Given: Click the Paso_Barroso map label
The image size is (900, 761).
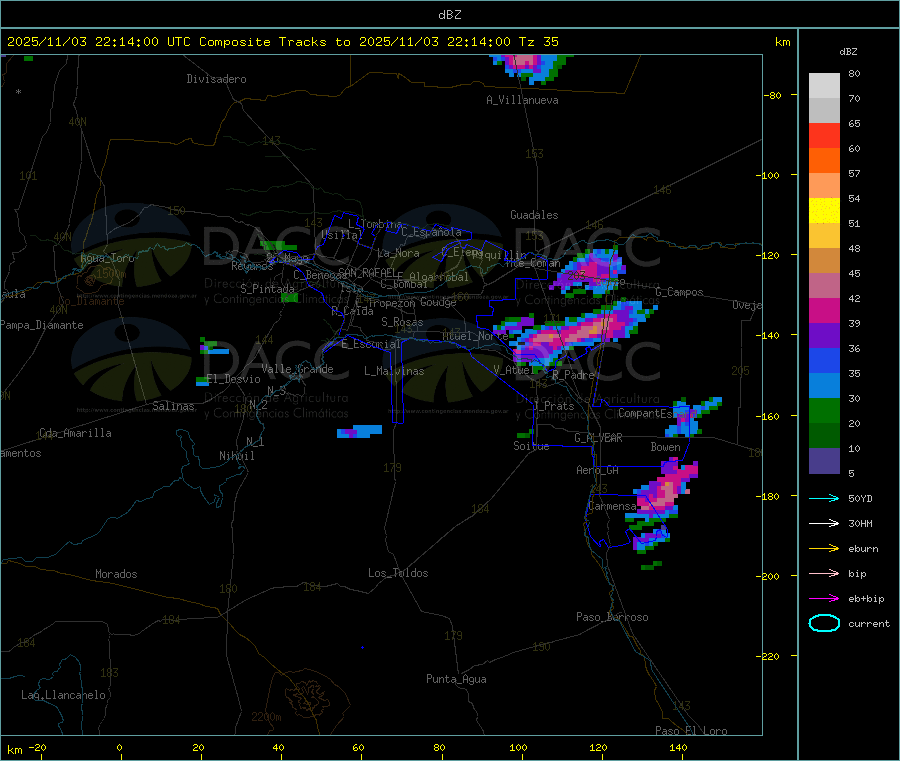Looking at the screenshot, I should (x=612, y=617).
